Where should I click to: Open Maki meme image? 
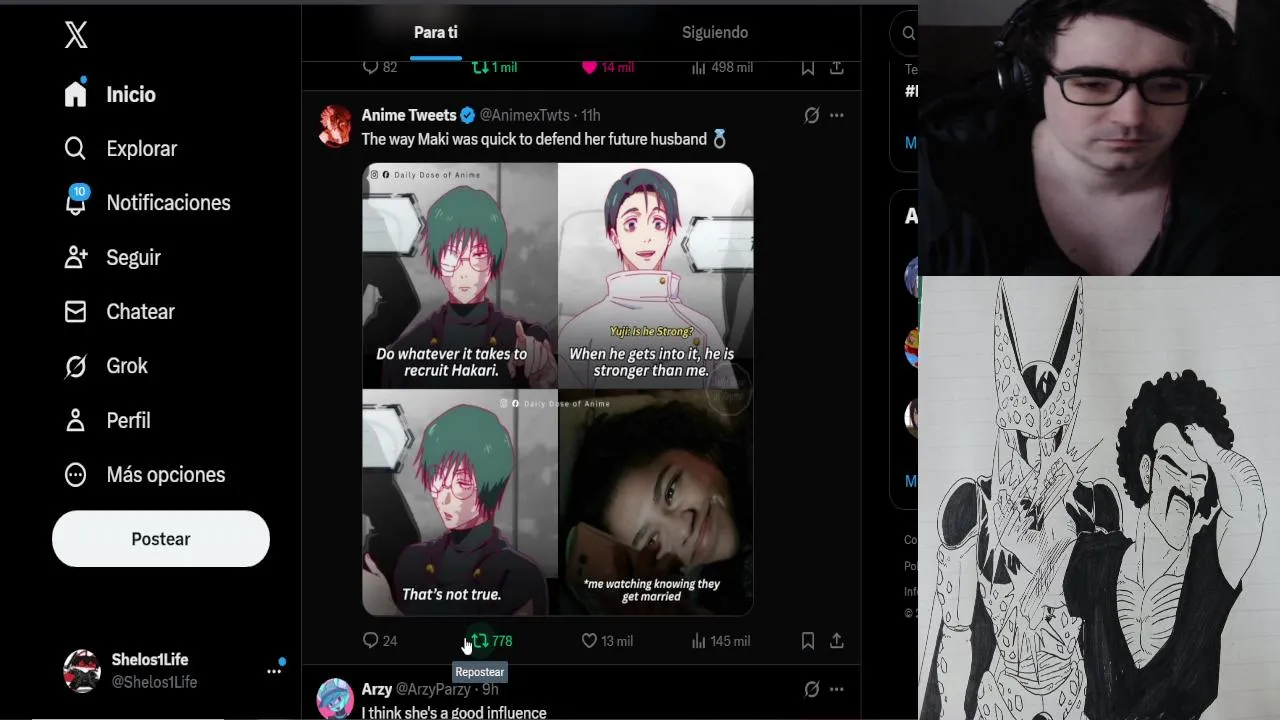(x=557, y=389)
